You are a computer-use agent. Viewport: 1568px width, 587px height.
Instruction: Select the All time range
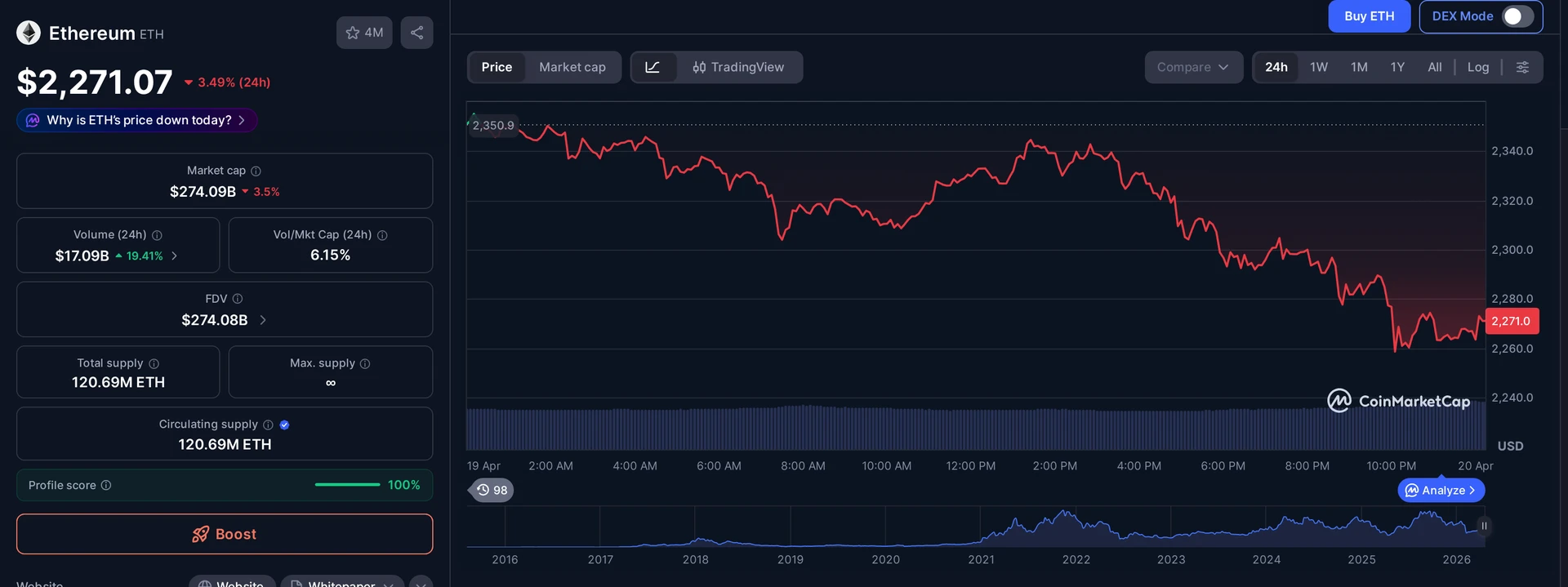point(1435,67)
